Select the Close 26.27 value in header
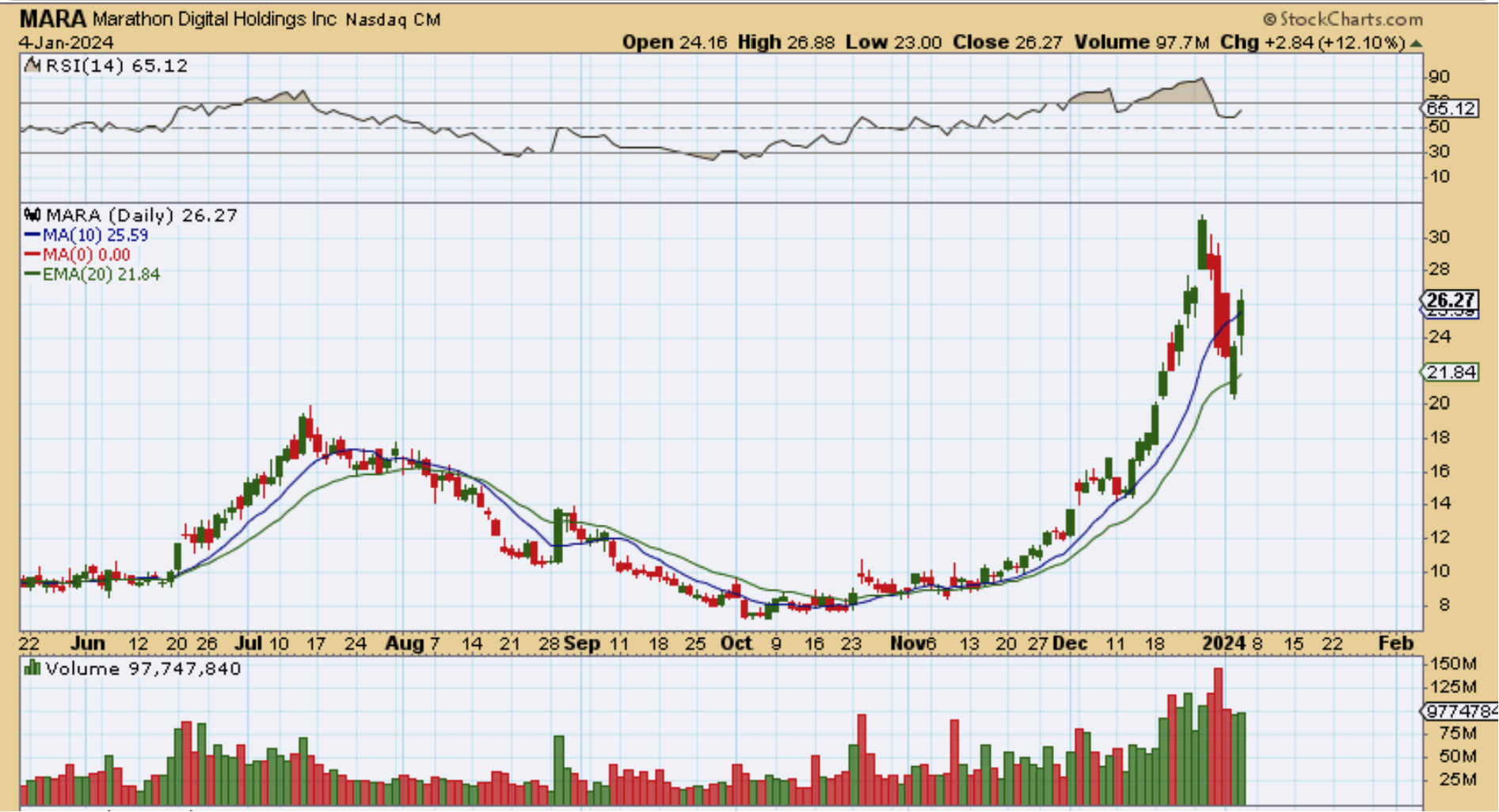 click(x=1007, y=43)
